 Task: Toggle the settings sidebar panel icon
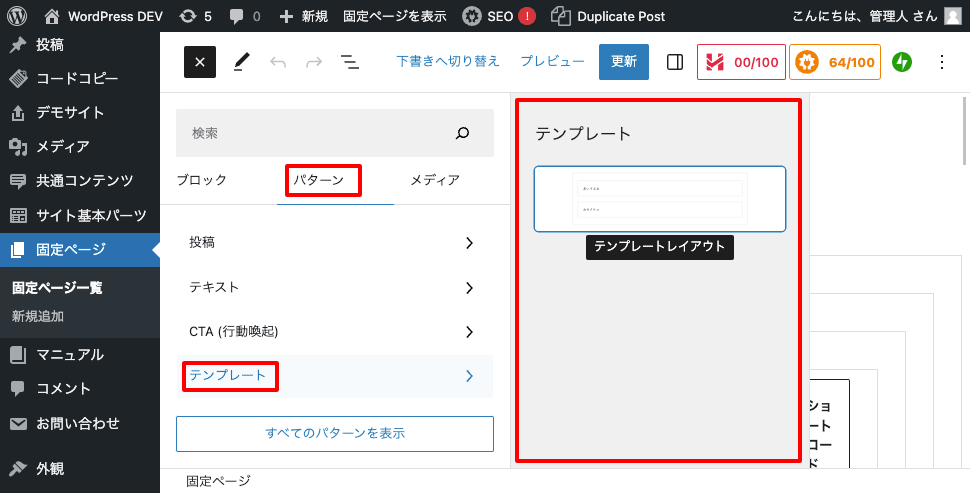tap(675, 62)
